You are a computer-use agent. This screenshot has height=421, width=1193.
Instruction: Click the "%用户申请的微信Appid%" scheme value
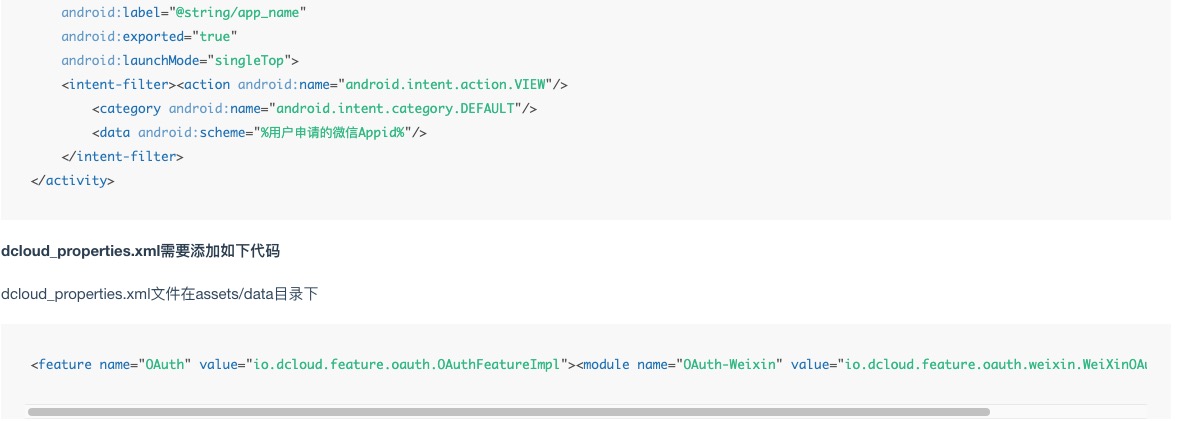click(x=334, y=132)
